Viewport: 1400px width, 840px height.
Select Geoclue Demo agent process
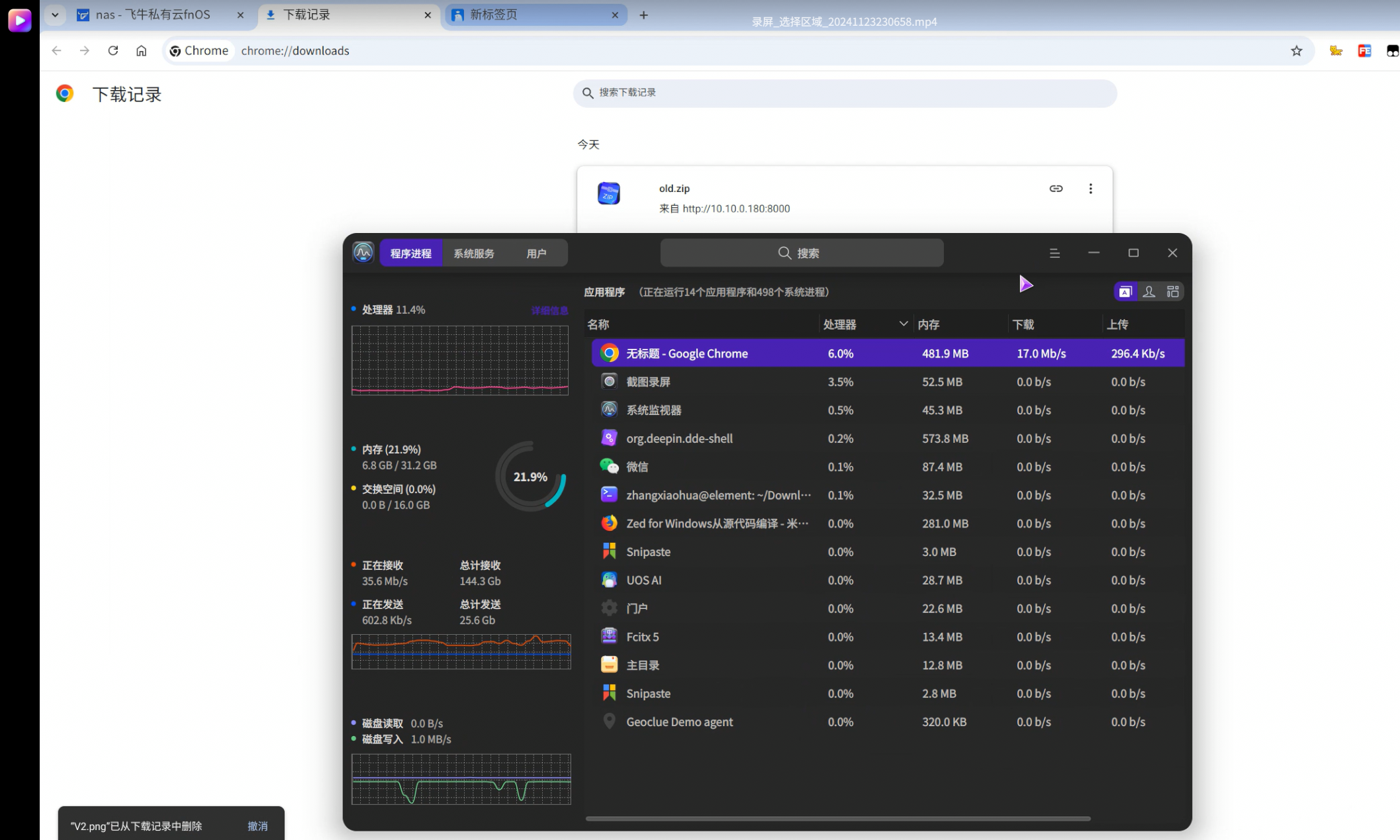(x=887, y=722)
